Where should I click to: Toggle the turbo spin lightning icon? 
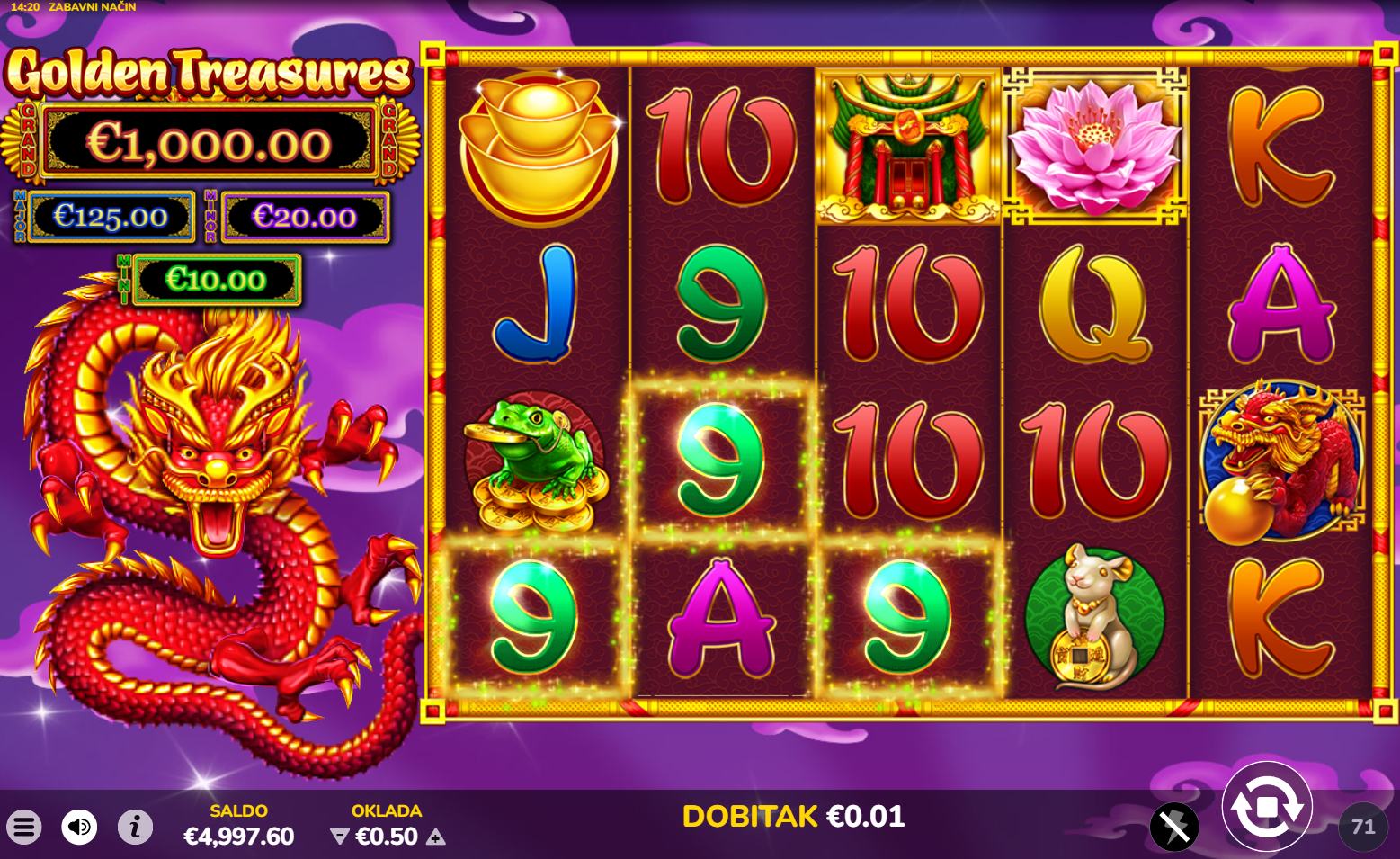click(x=1174, y=827)
